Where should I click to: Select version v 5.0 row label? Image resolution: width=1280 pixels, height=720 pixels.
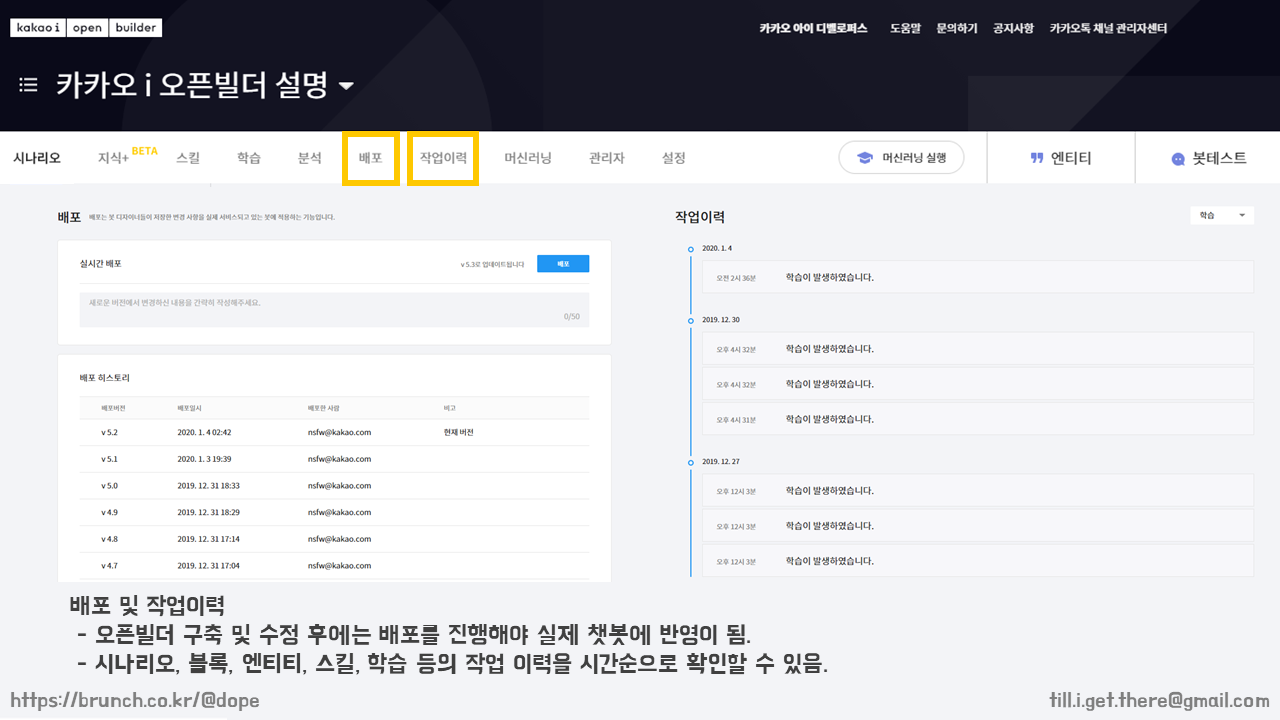point(109,486)
